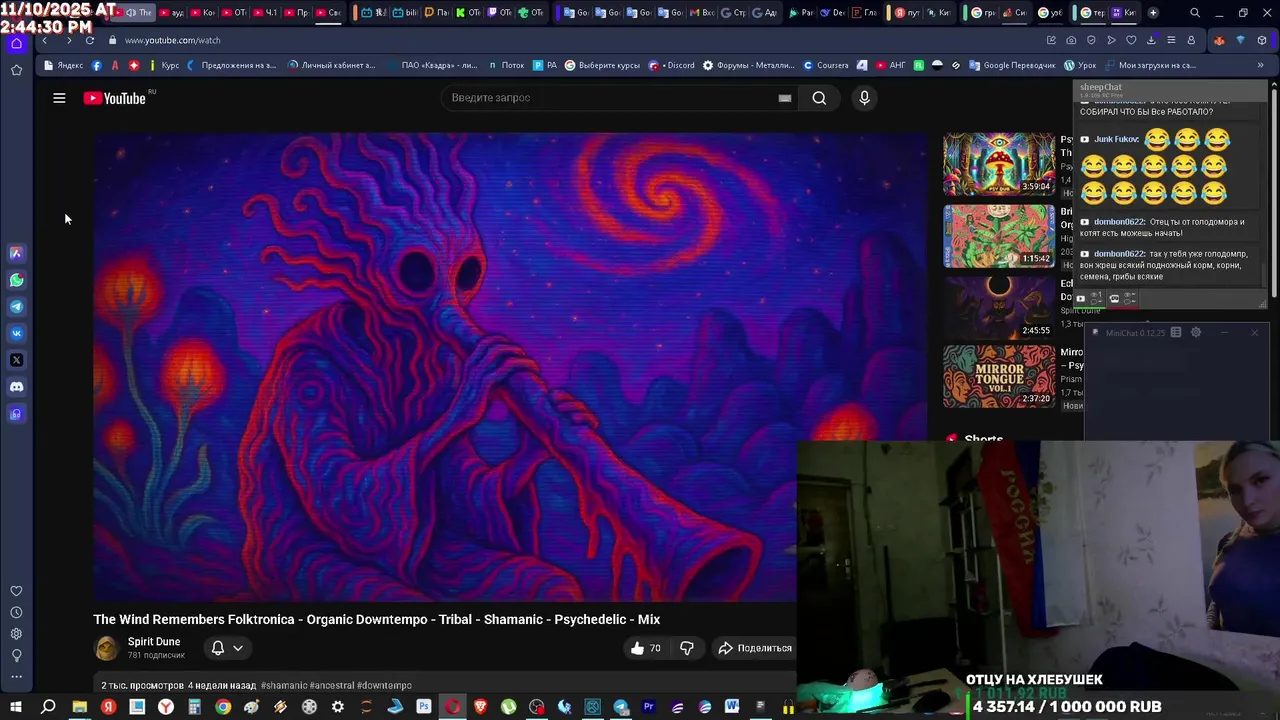Image resolution: width=1280 pixels, height=720 pixels.
Task: Open the Opera sidebar bookmarks heart icon
Action: (x=16, y=591)
